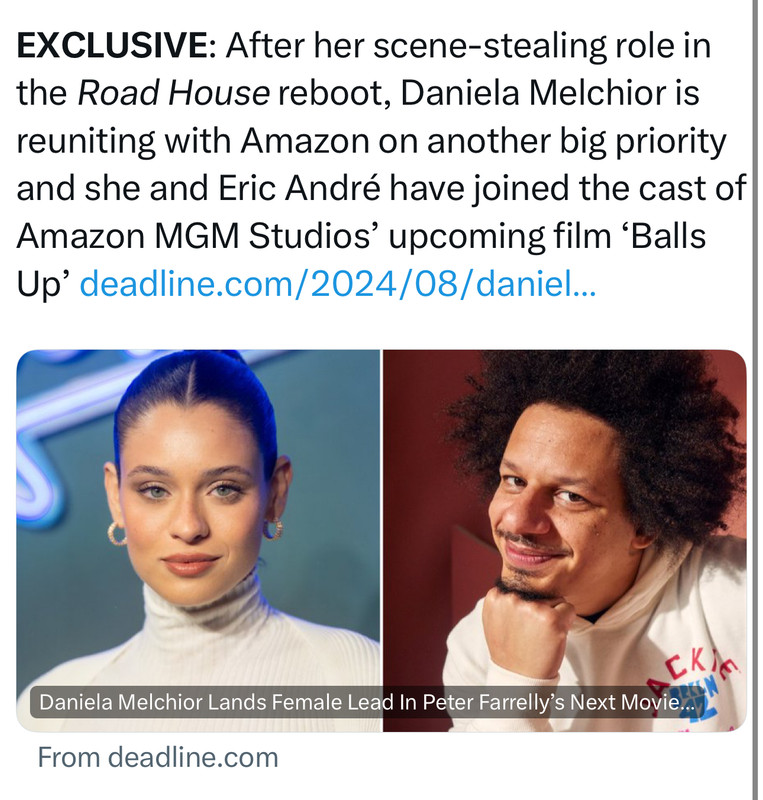
Task: Click the hoop earring in the left photo
Action: 116,533
